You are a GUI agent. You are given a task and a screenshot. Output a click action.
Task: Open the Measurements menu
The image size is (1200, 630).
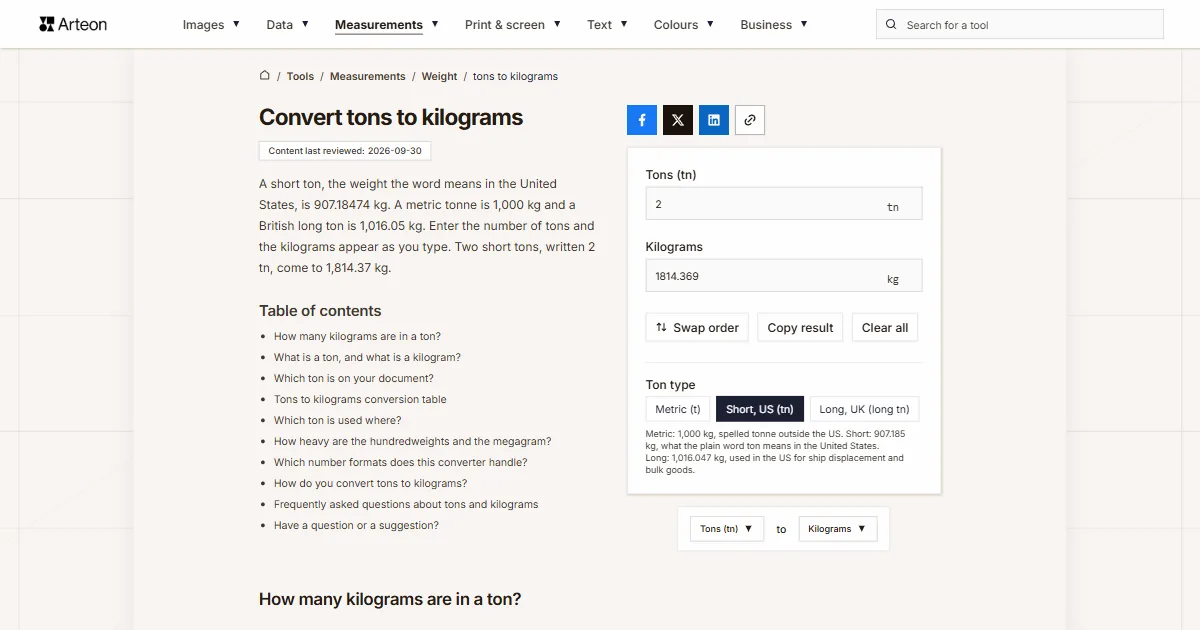386,25
